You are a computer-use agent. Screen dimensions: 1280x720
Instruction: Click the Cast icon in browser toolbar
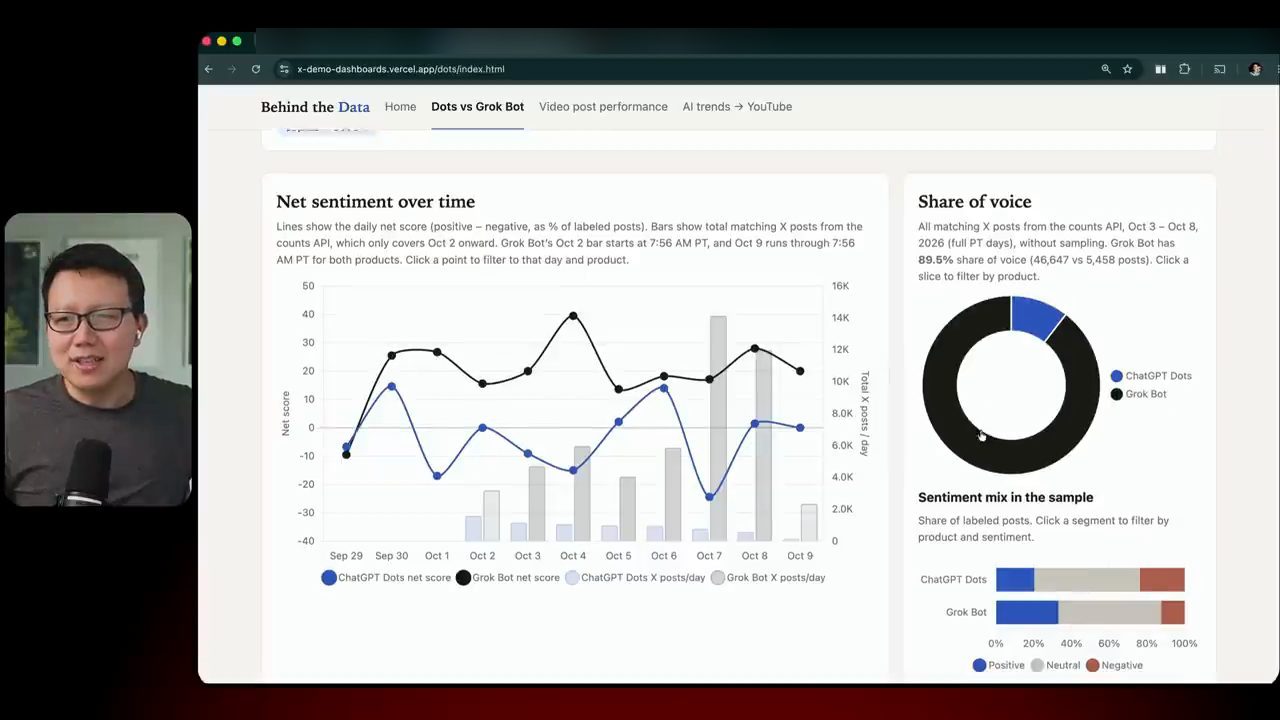click(1220, 69)
